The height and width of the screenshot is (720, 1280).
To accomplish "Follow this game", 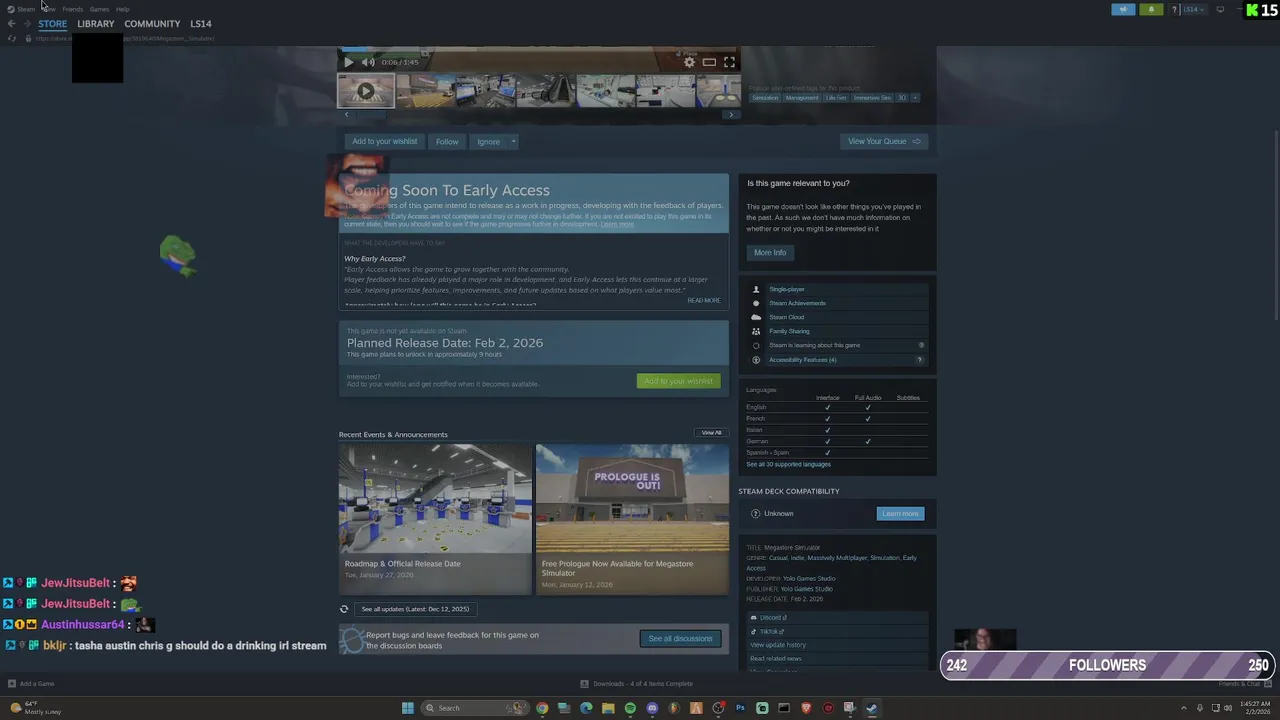I will (x=447, y=141).
